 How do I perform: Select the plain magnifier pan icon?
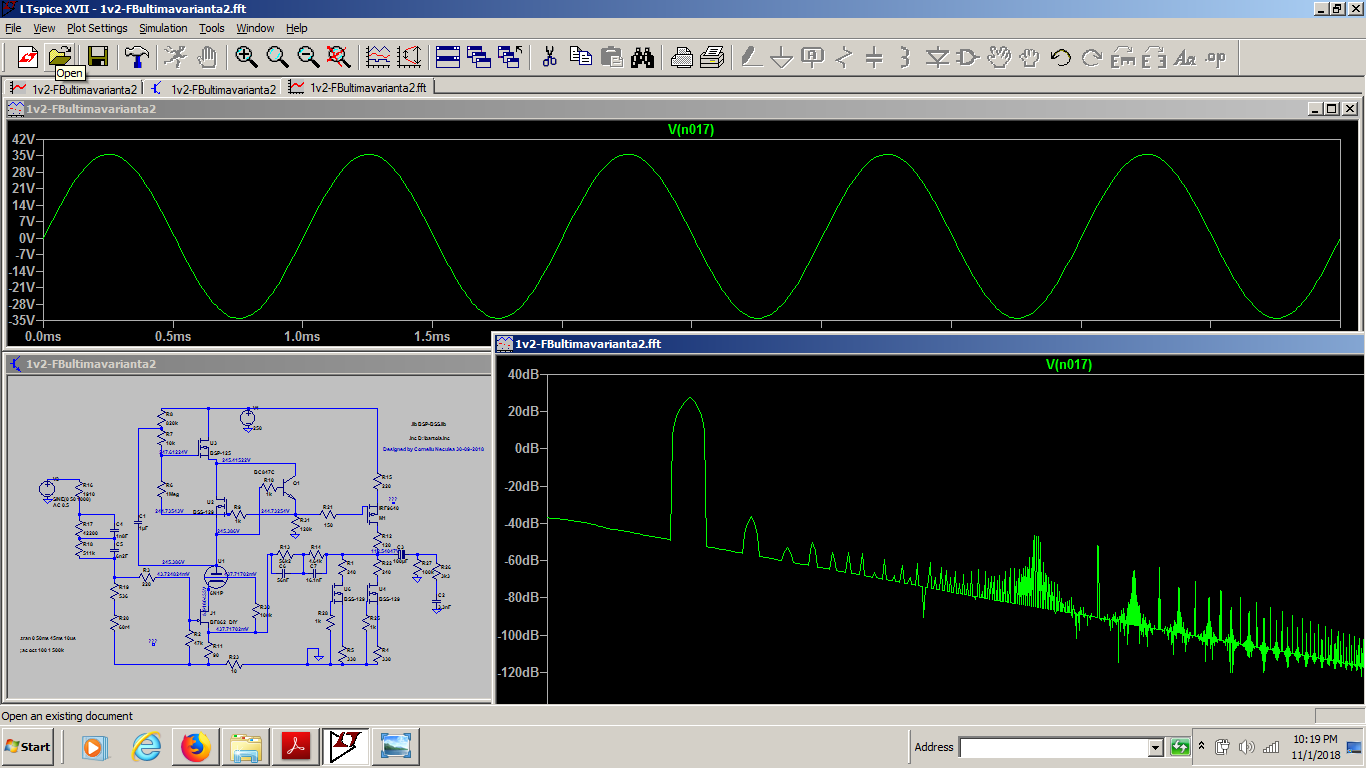(x=278, y=56)
